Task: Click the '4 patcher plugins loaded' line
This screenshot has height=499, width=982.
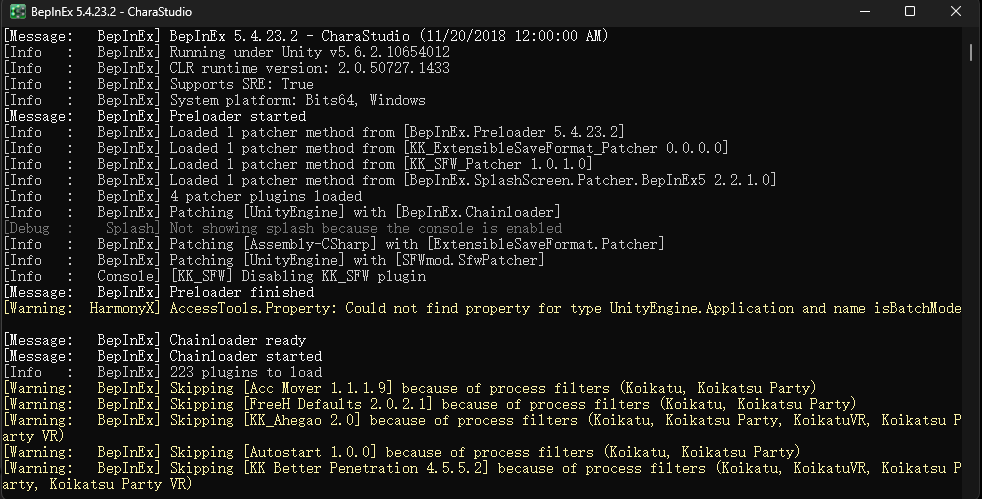Action: [265, 196]
